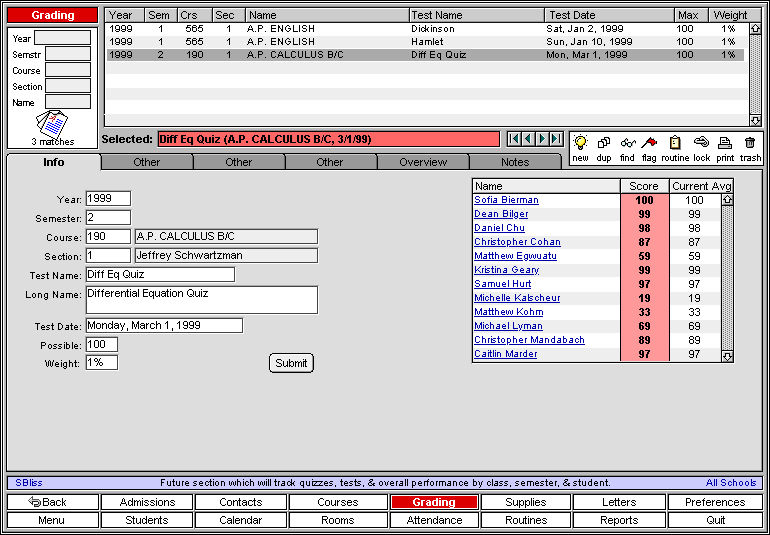Click the 'trash' can icon
Screen dimensions: 770x535
tap(749, 143)
